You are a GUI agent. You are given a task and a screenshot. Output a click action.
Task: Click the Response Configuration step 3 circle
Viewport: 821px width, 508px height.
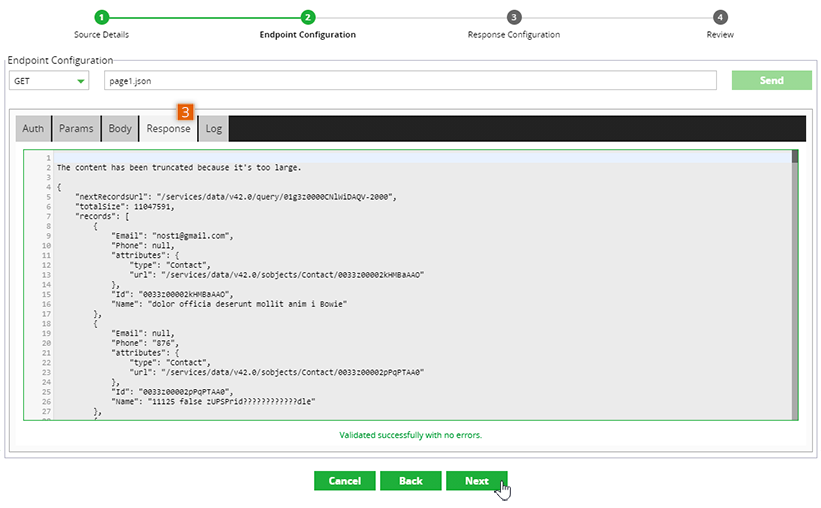[x=514, y=17]
